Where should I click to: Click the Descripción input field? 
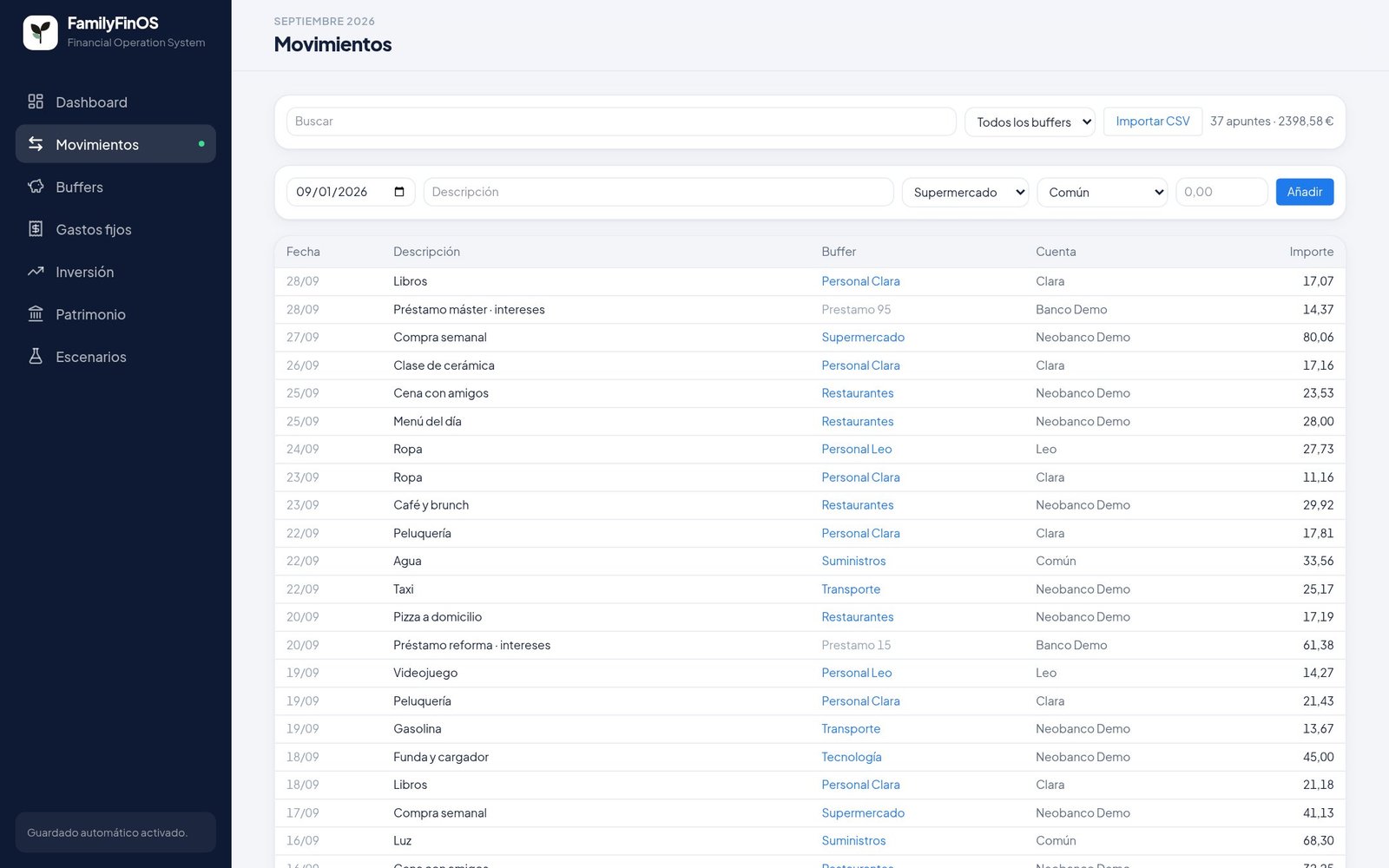(658, 192)
